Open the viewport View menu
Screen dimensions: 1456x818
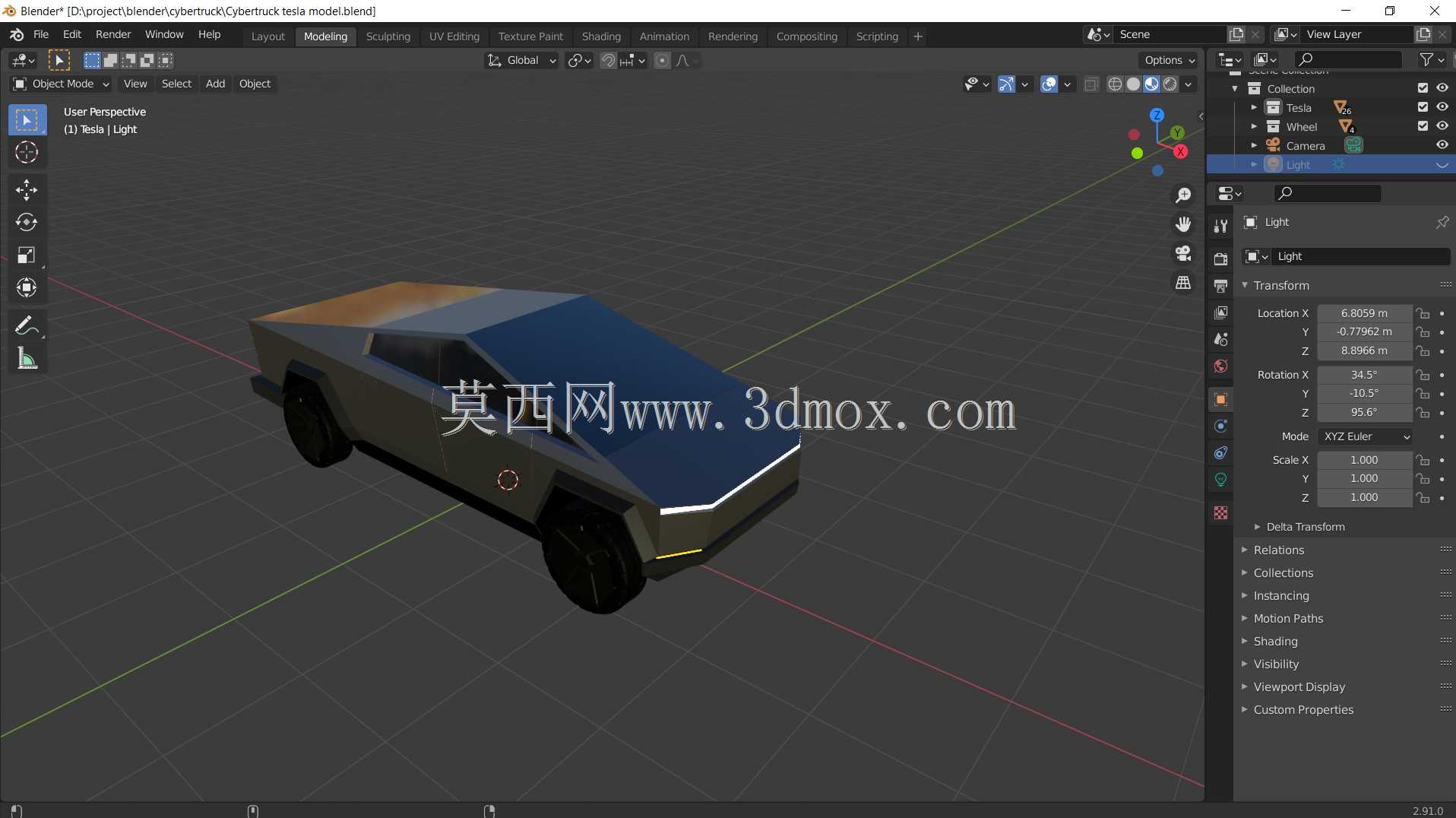[135, 84]
